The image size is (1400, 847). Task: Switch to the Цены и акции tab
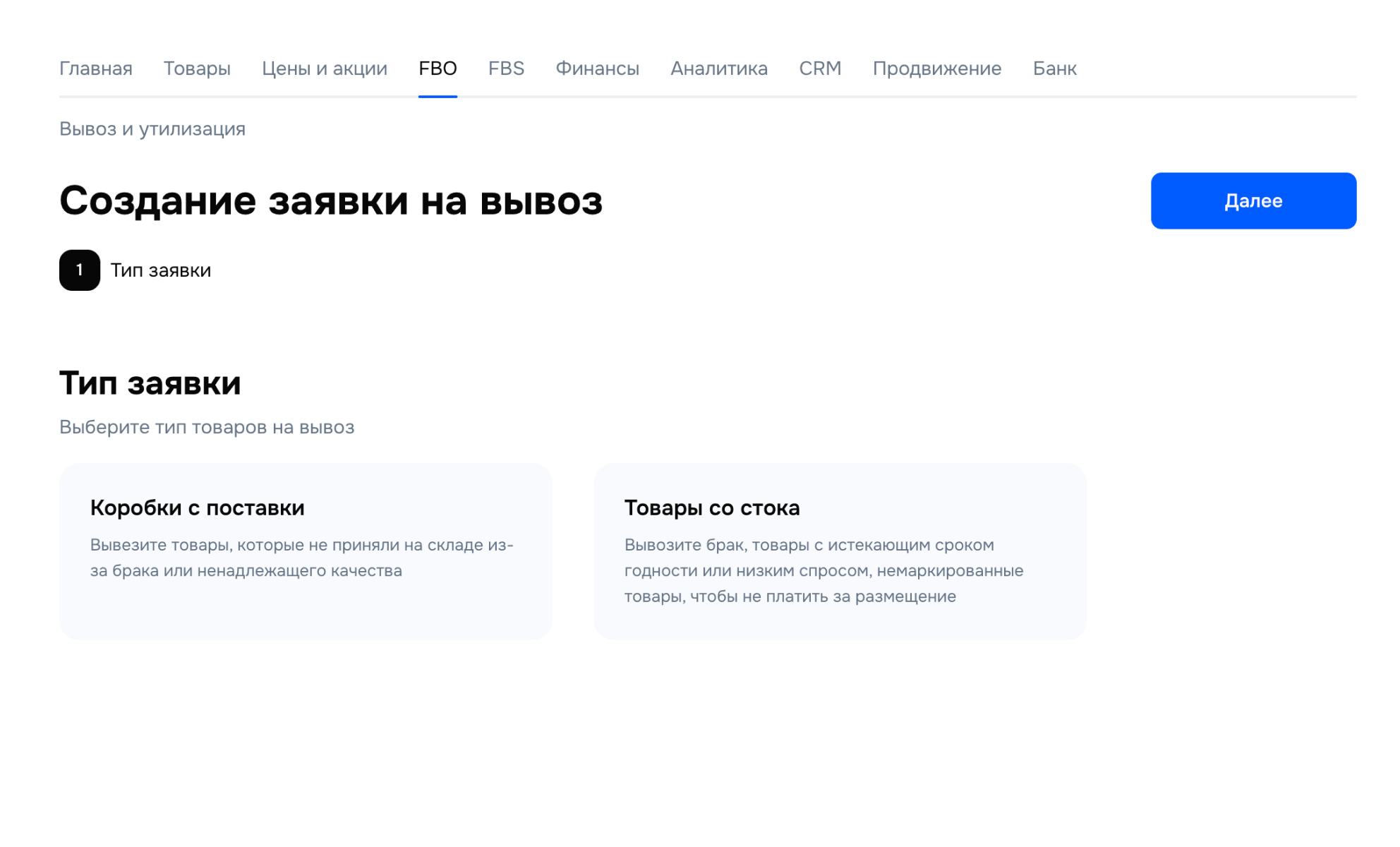[x=324, y=68]
